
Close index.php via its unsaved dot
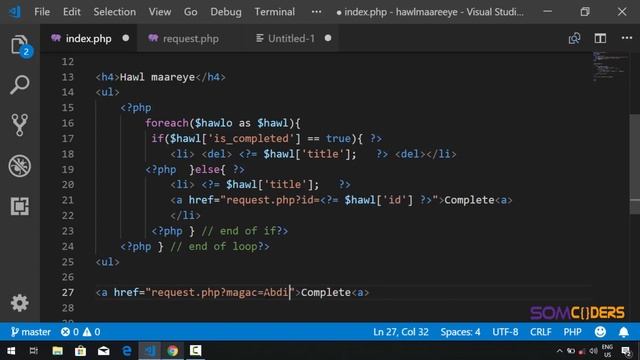[x=126, y=38]
